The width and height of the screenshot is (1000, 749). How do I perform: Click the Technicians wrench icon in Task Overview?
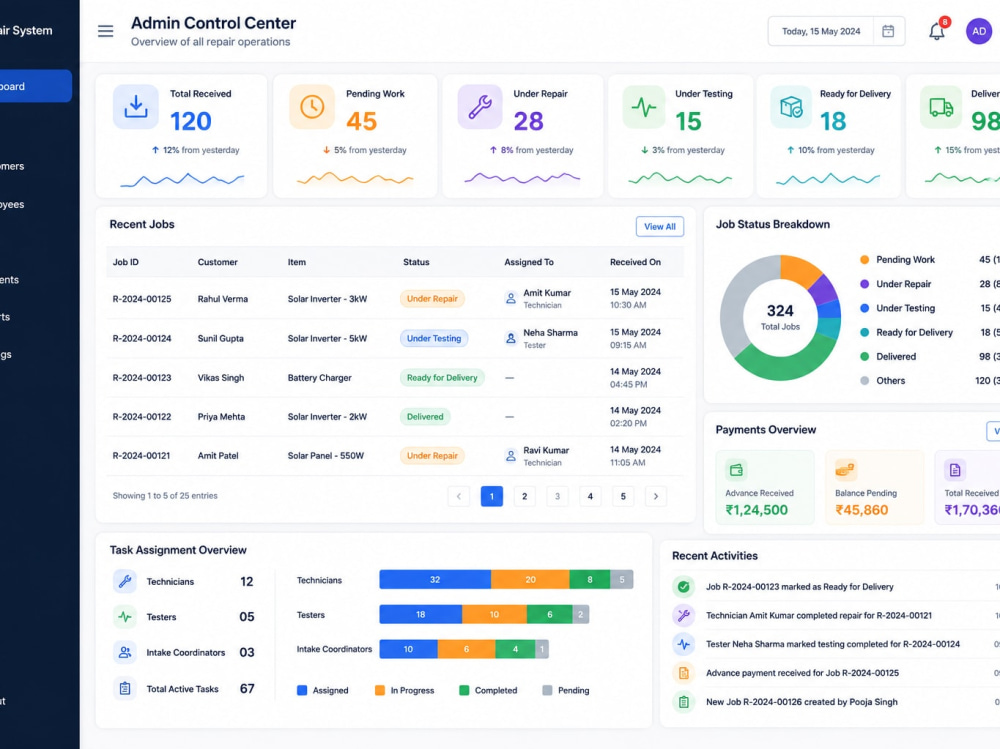[x=125, y=581]
